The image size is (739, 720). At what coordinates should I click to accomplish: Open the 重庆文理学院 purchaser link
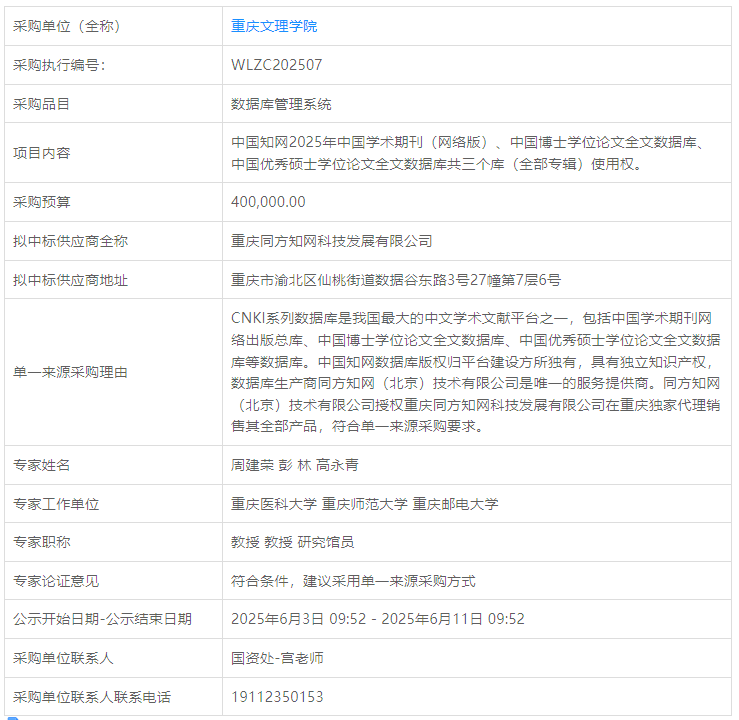(x=274, y=26)
